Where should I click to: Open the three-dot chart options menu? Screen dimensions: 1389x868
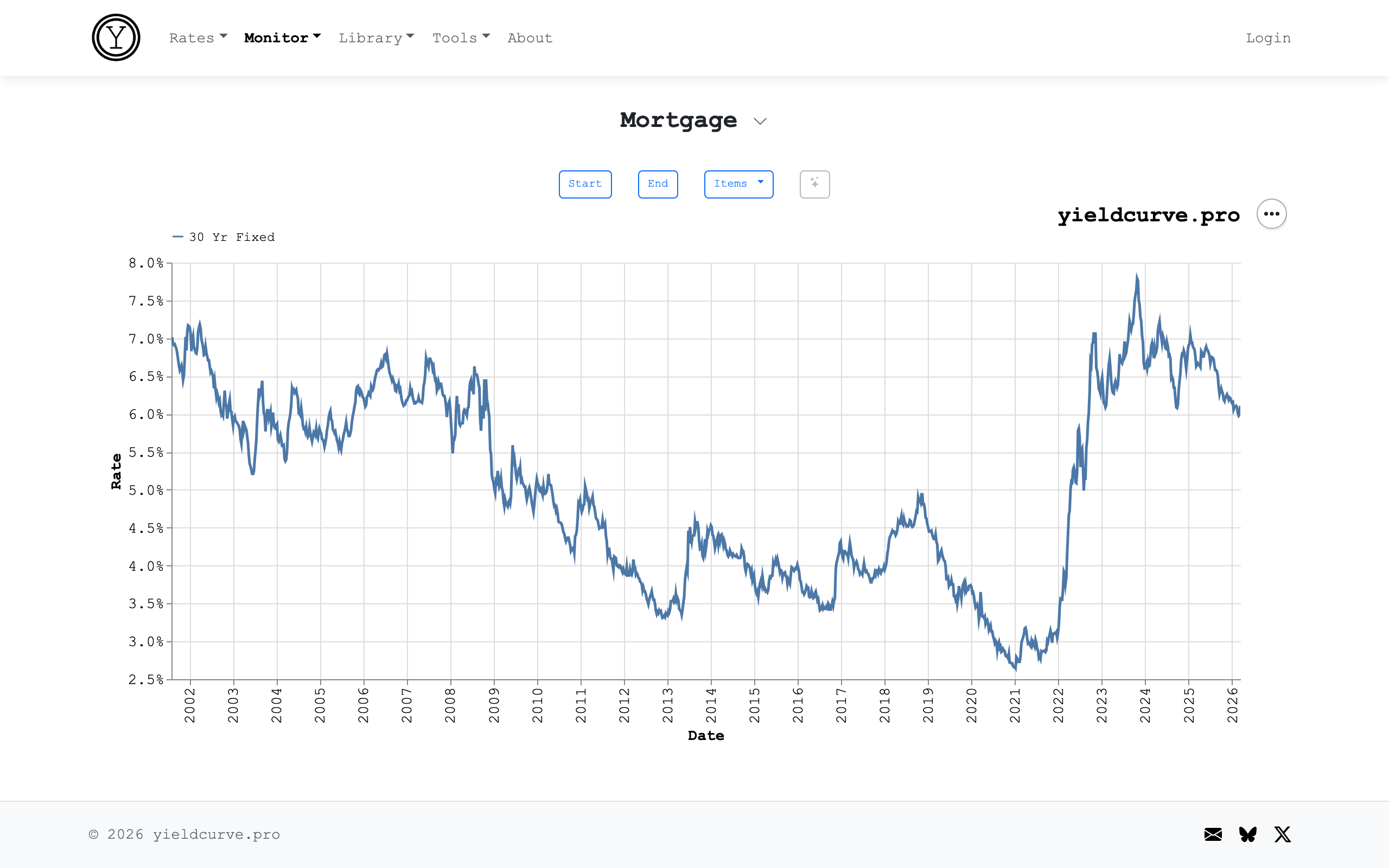point(1271,214)
